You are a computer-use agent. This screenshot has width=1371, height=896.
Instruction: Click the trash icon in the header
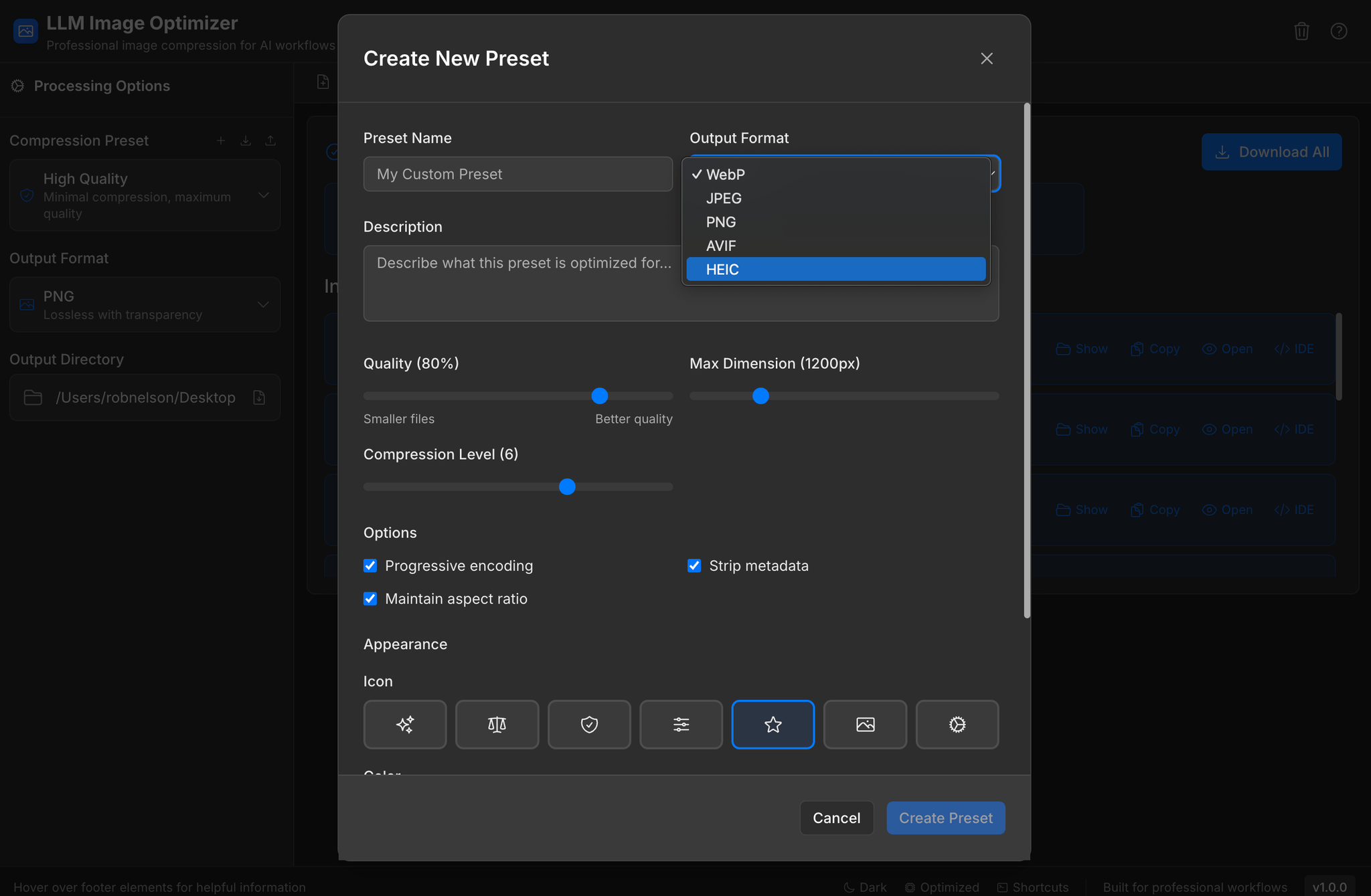point(1301,31)
